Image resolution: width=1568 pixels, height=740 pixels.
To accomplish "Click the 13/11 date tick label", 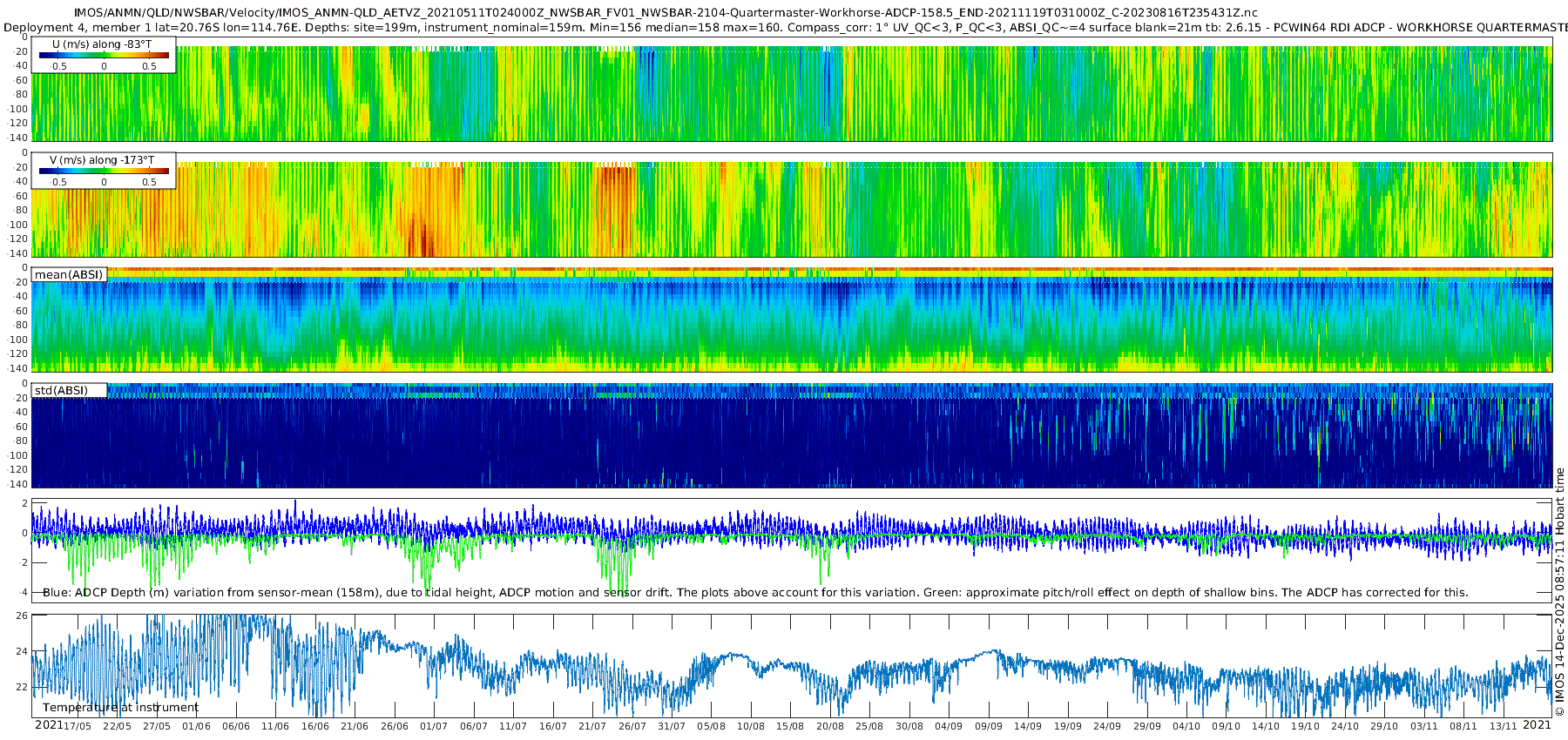I will (x=1503, y=726).
